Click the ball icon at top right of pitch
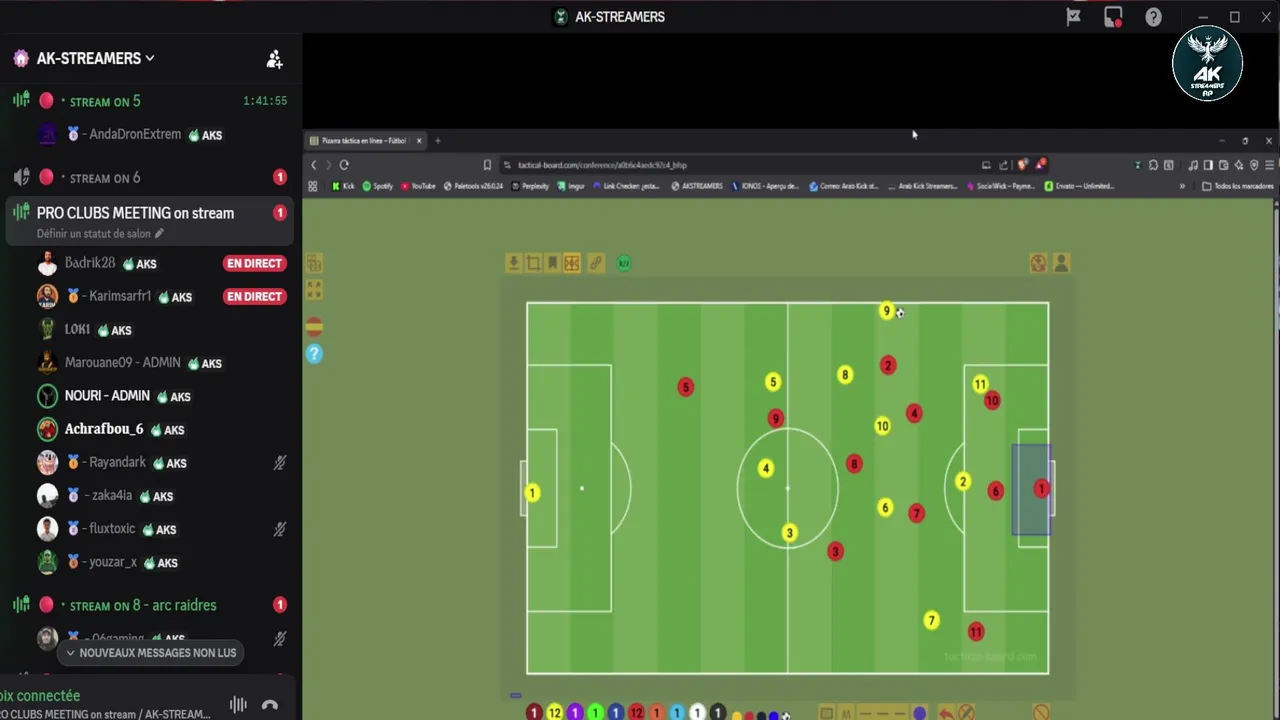This screenshot has width=1280, height=720. coord(1038,263)
